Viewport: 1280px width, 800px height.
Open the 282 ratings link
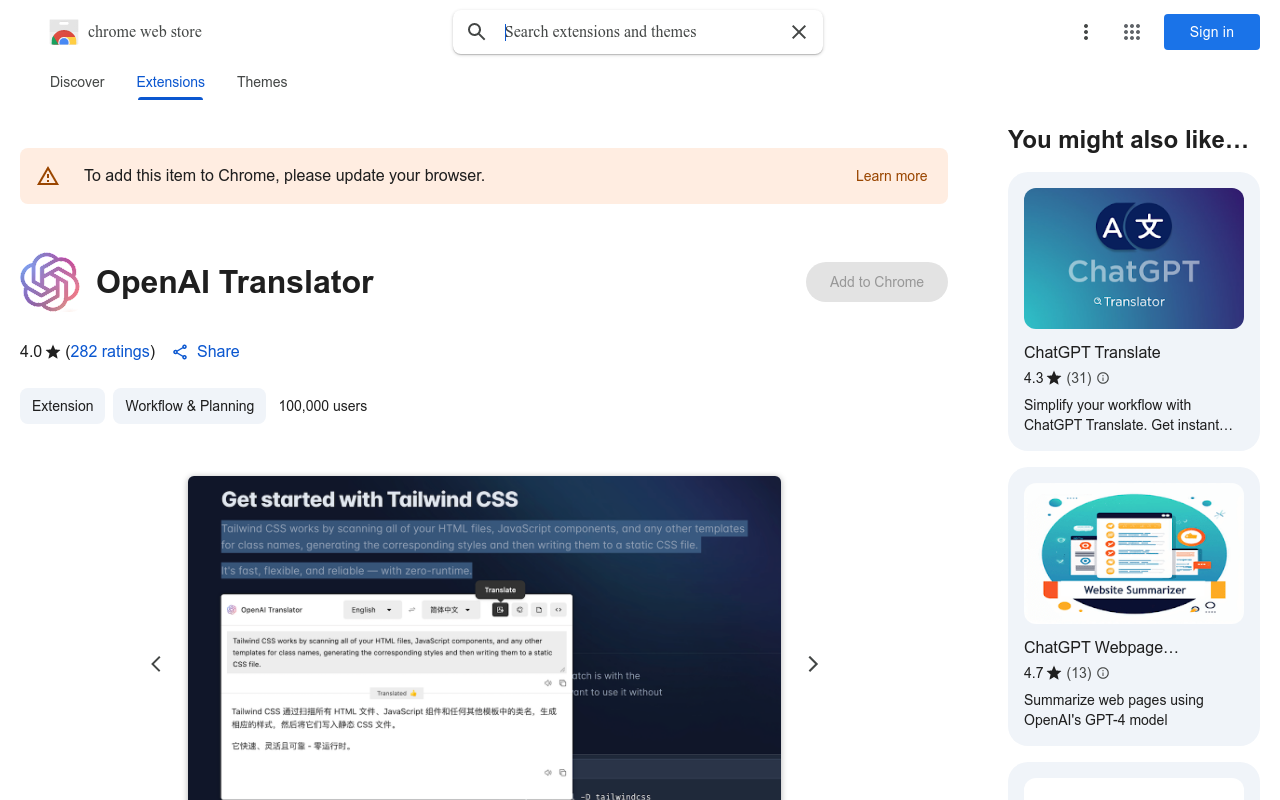(x=110, y=351)
